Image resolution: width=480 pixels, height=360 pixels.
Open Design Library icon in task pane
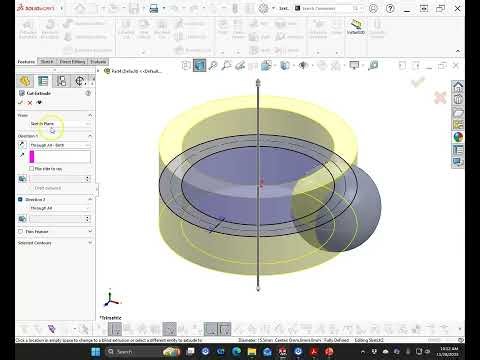(x=458, y=100)
